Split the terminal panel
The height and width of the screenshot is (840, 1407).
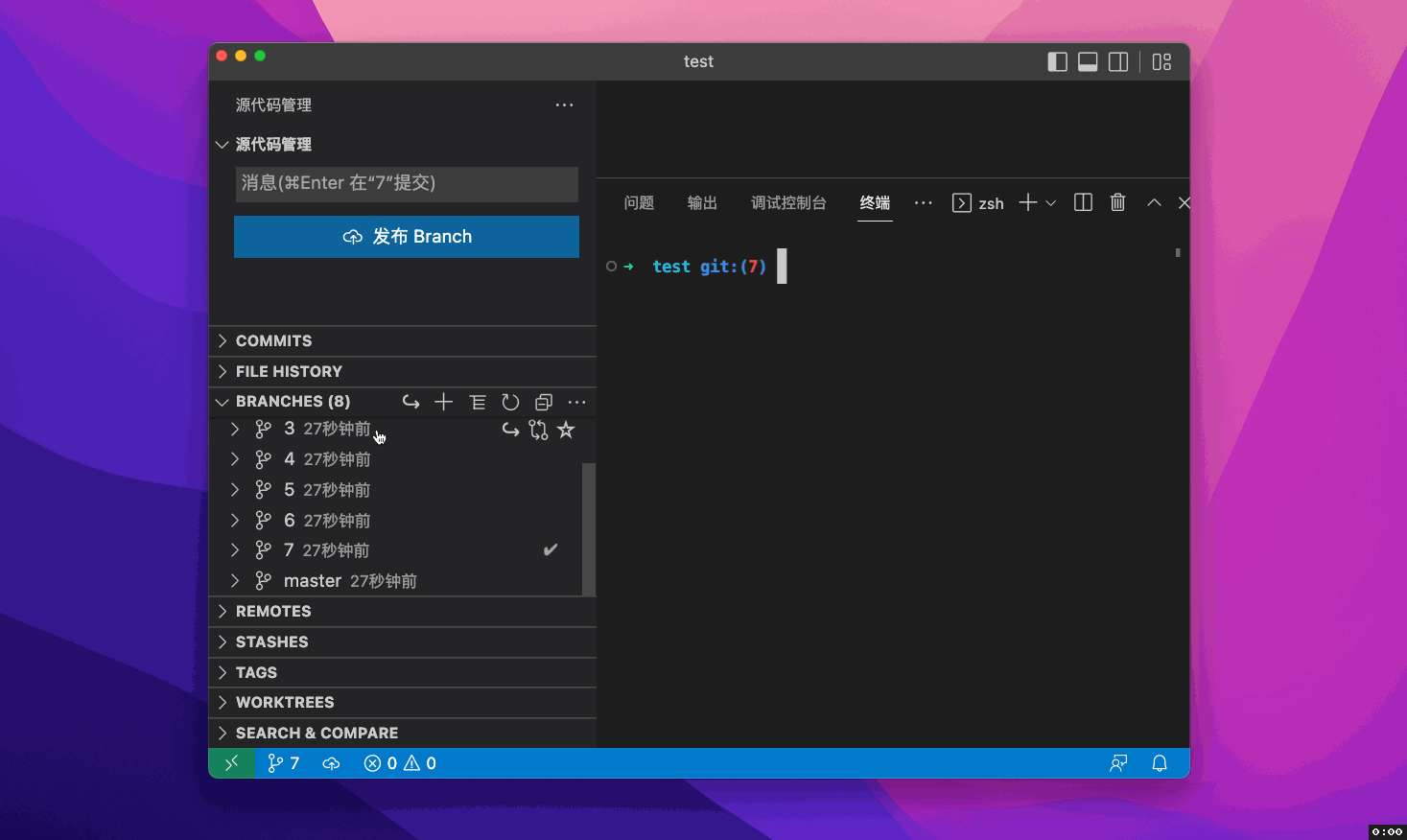1083,202
